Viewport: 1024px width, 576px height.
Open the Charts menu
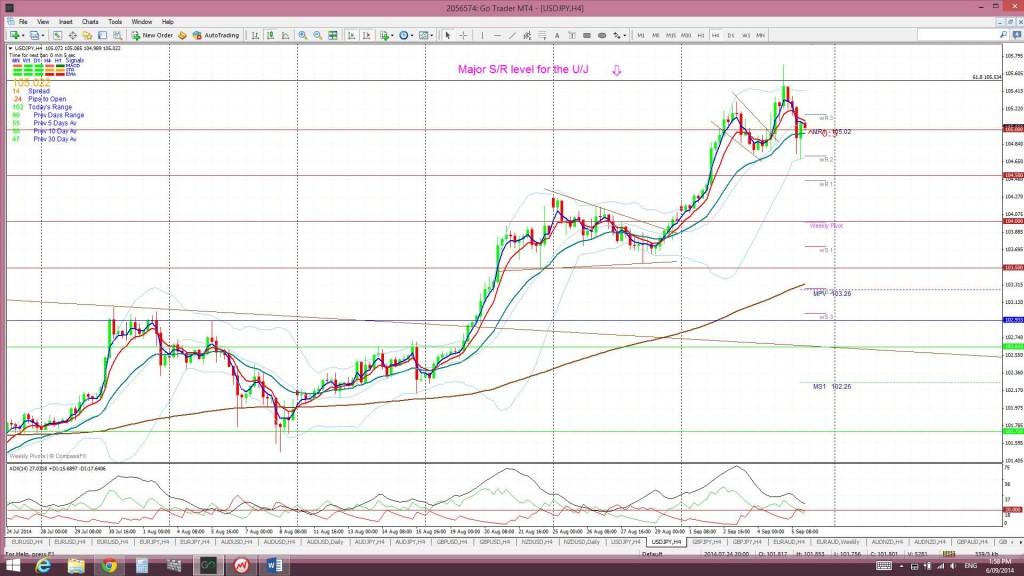pos(90,21)
